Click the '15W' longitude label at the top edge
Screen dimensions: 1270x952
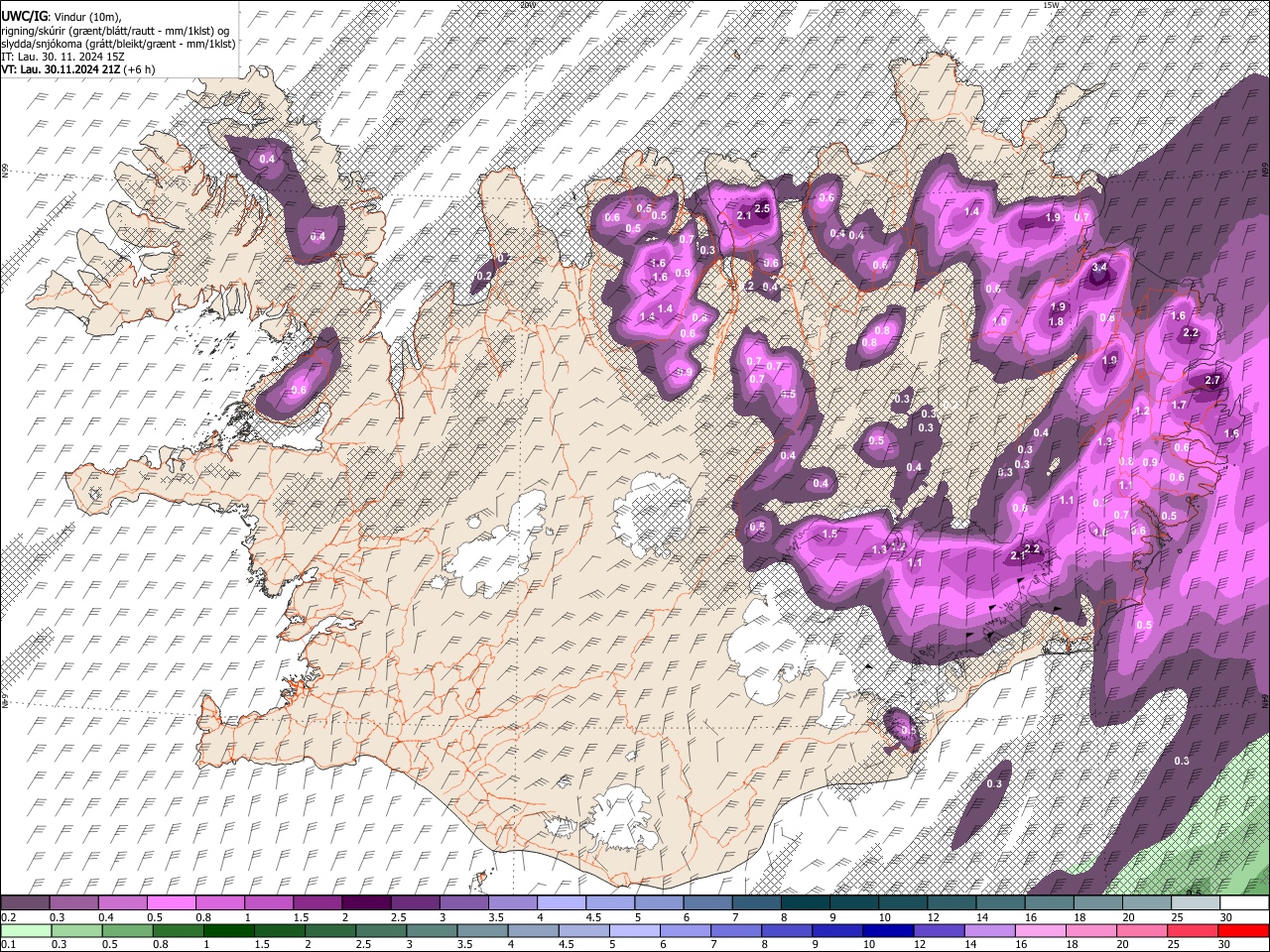pos(1051,5)
